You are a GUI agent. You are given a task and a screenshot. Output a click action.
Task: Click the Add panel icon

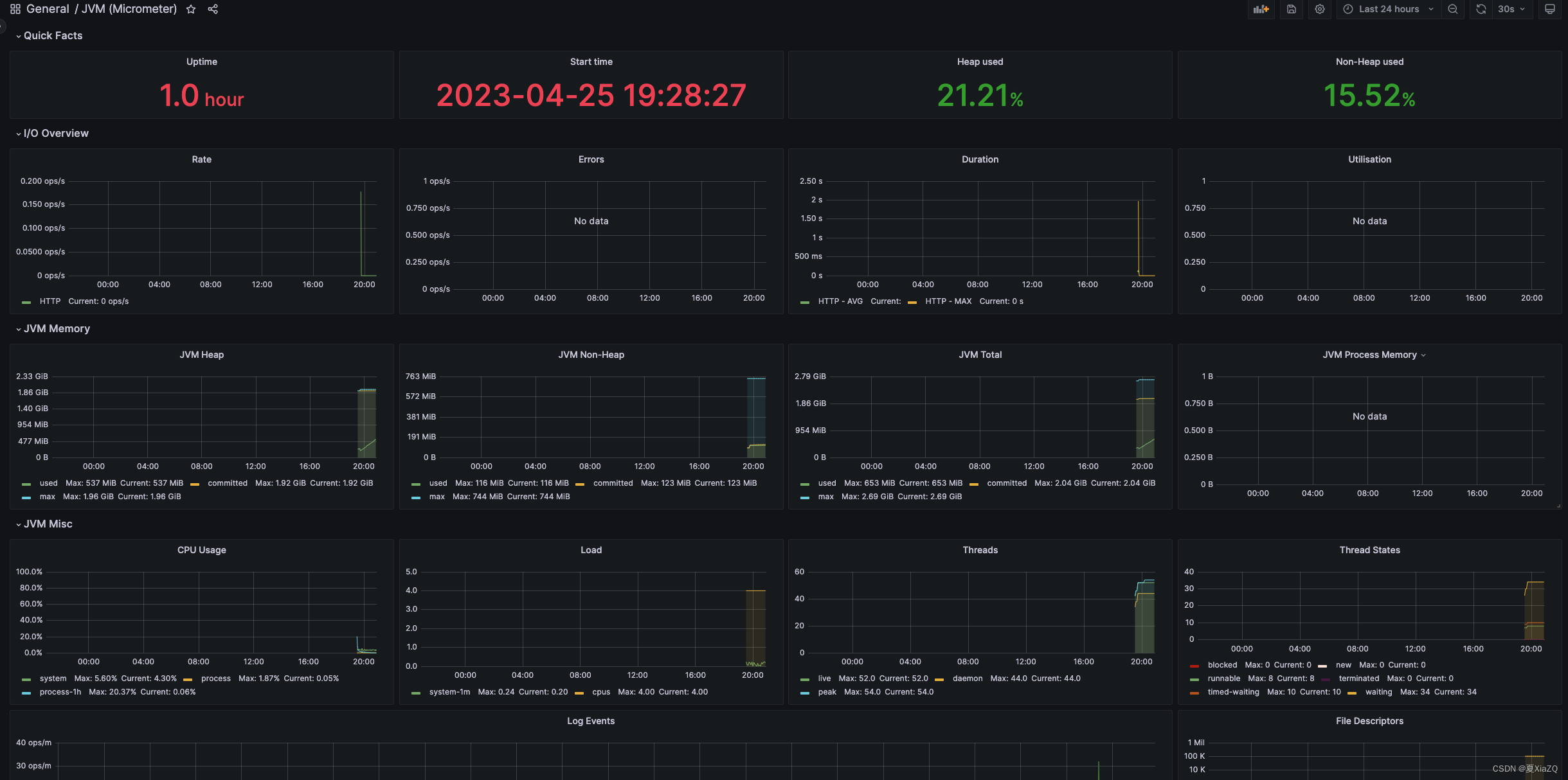tap(1261, 9)
